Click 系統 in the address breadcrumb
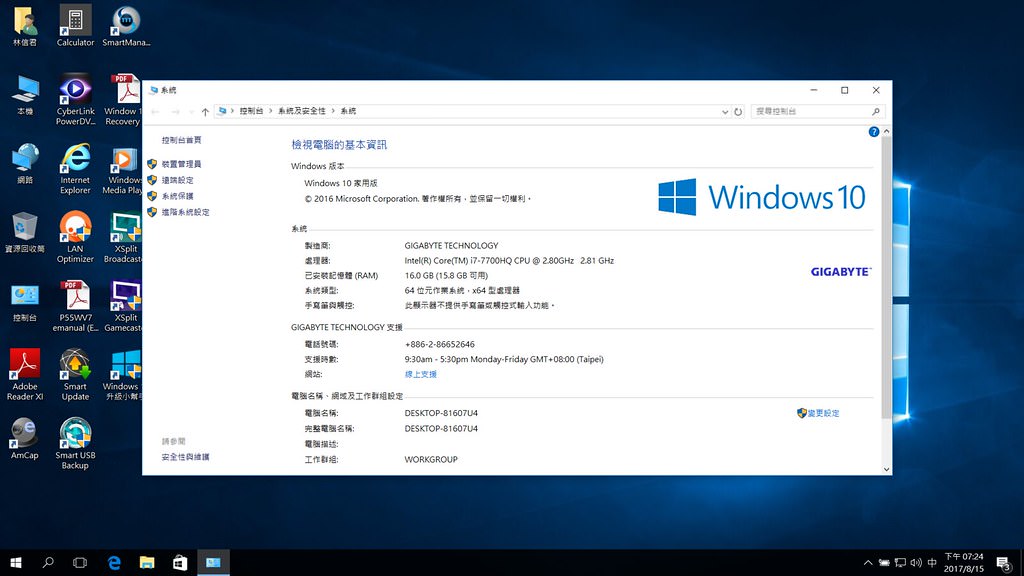Screen dimensions: 1024x576 click(x=348, y=112)
